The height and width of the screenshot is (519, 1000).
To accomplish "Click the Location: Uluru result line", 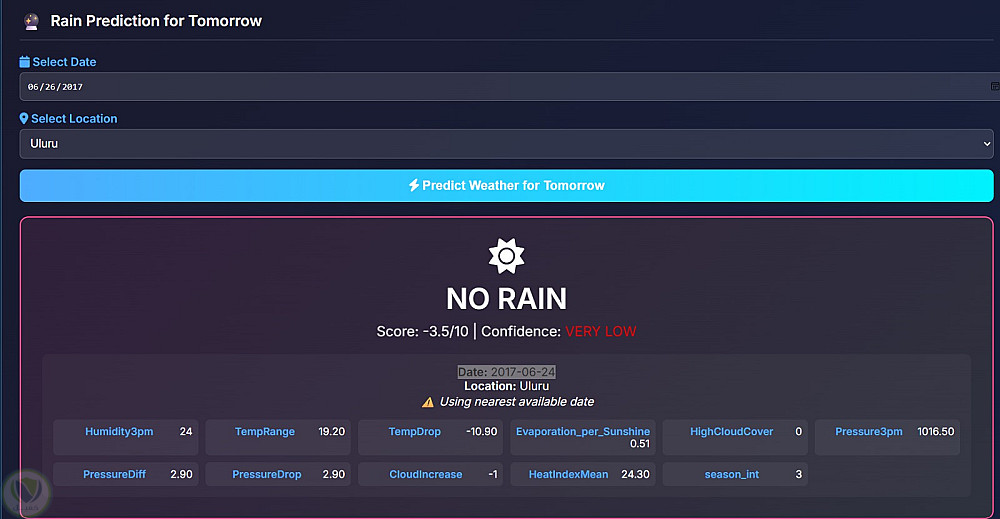I will (506, 386).
